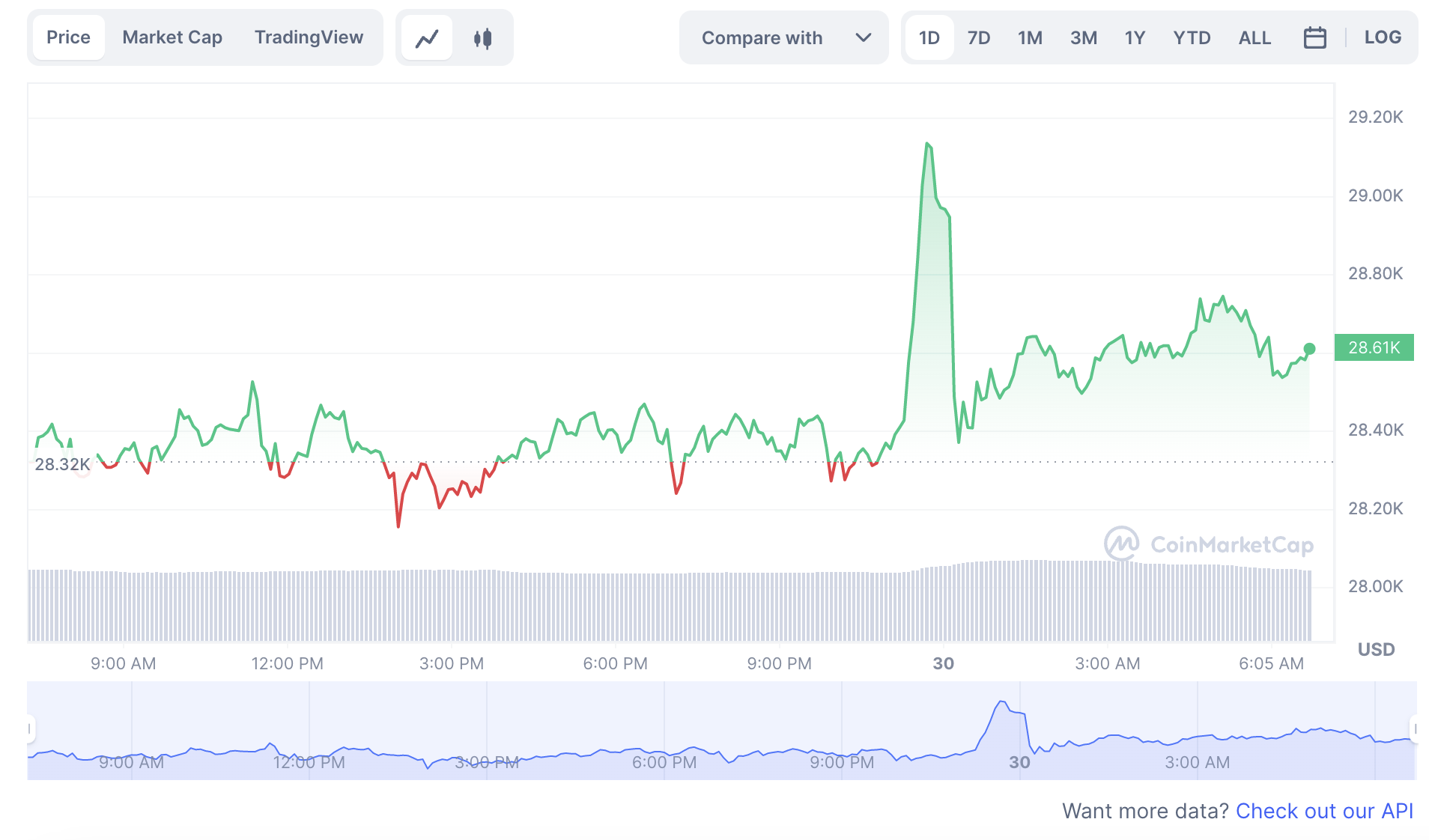The width and height of the screenshot is (1429, 840).
Task: Open the TradingView tab
Action: 309,37
